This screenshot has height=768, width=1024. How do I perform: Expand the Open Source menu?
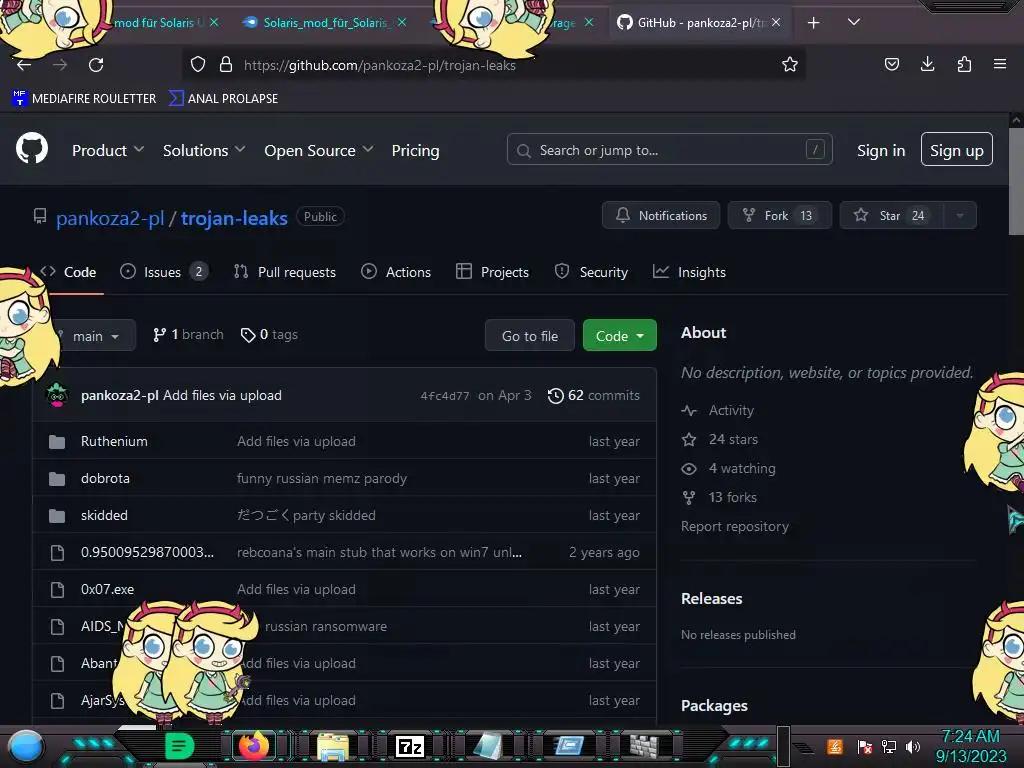[x=319, y=150]
